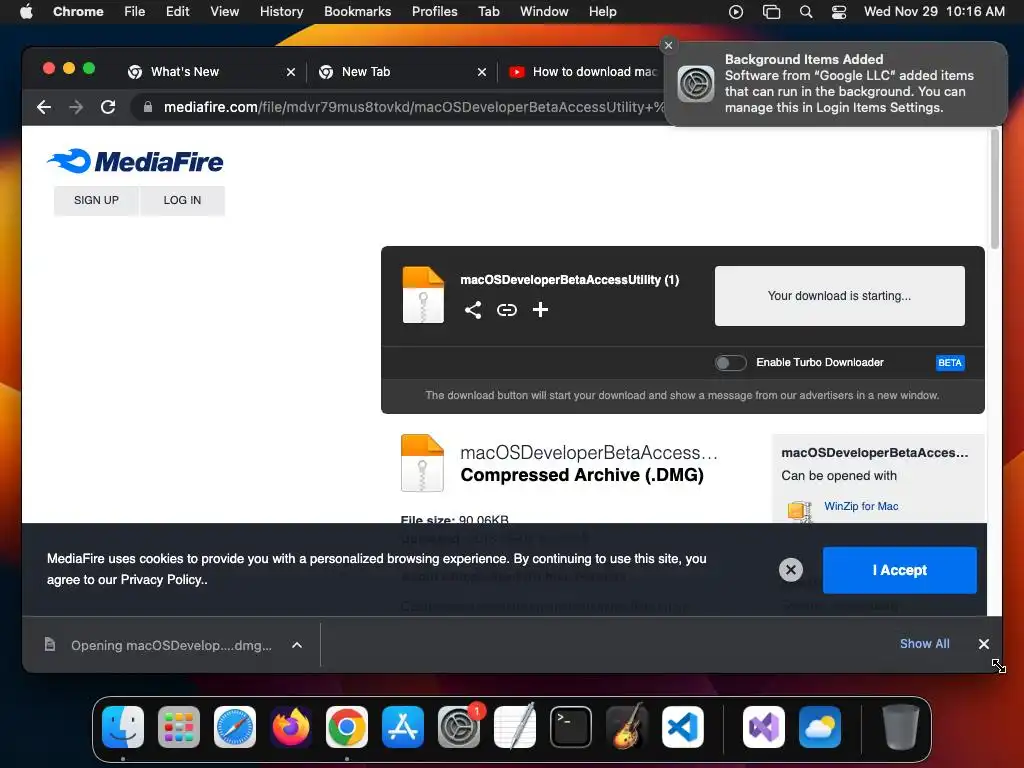Click Show All downloads link
The height and width of the screenshot is (768, 1024).
point(924,644)
